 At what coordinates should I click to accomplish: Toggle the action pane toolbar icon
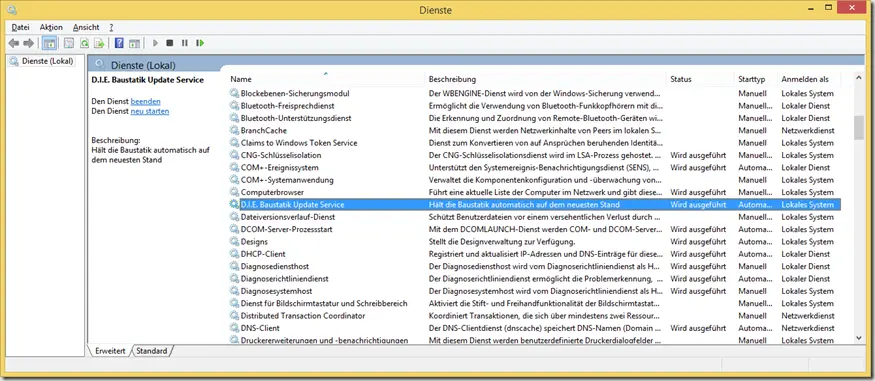point(134,43)
